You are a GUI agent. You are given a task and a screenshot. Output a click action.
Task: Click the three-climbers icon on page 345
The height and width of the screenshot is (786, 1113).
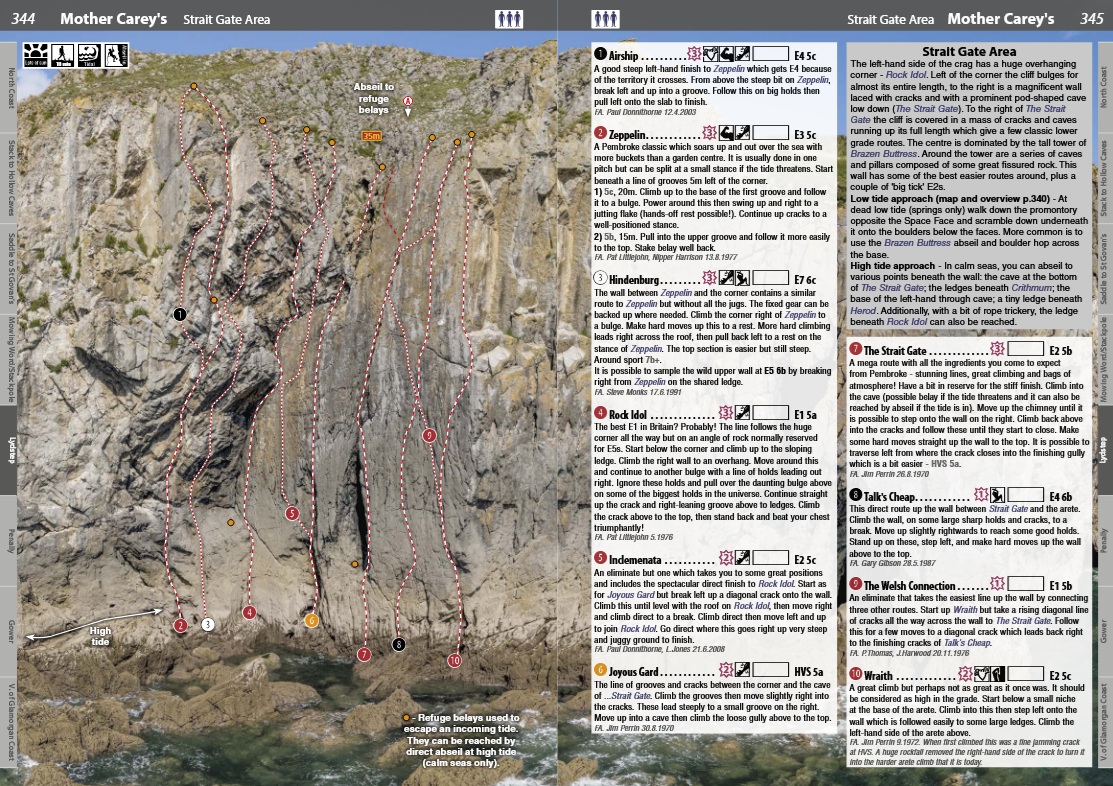click(605, 18)
